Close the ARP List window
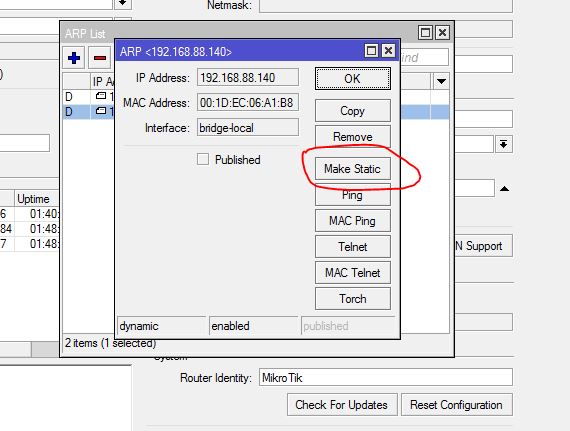This screenshot has width=570, height=431. click(442, 33)
